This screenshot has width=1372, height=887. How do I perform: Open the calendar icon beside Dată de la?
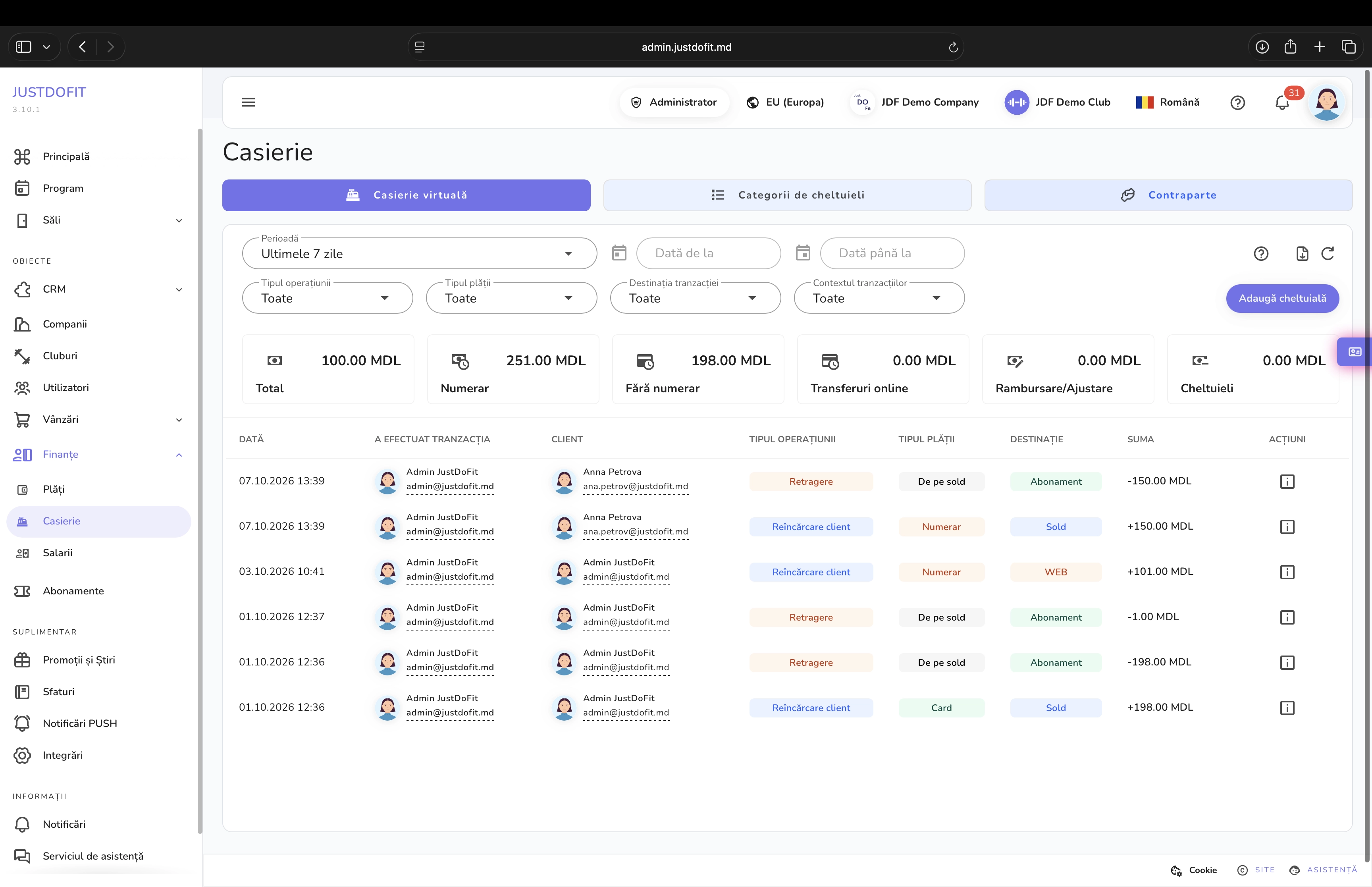619,253
